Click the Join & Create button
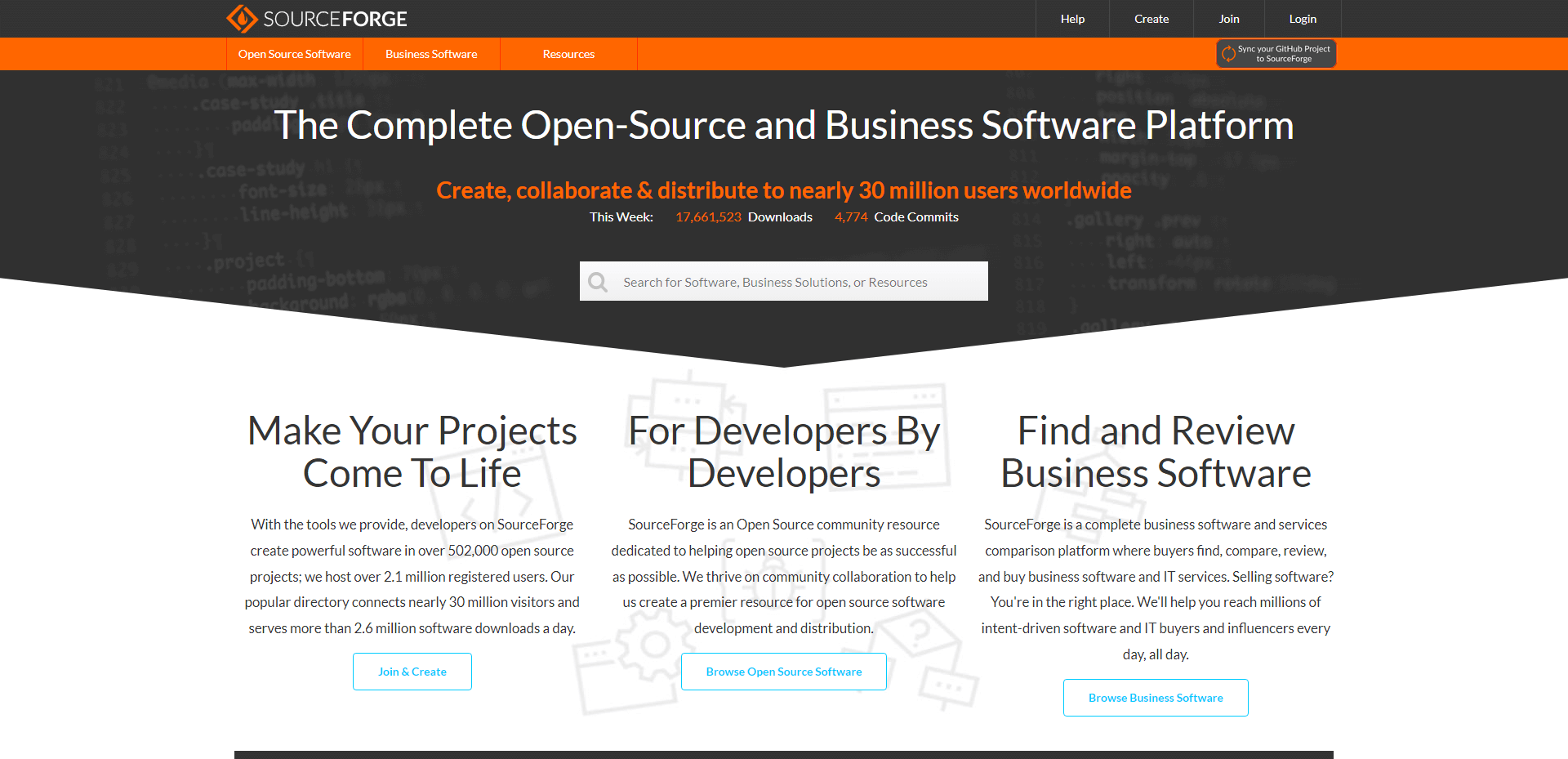Image resolution: width=1568 pixels, height=759 pixels. 412,672
